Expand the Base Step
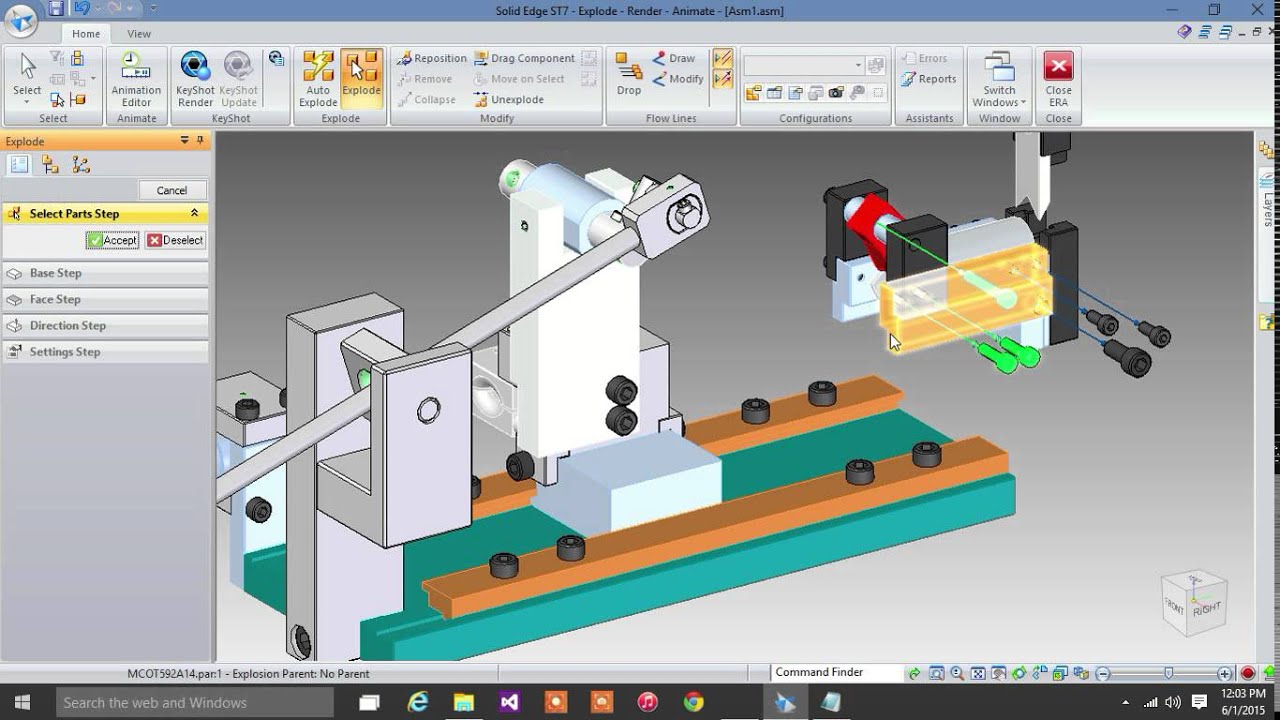Screen dimensions: 1280x720 point(105,273)
